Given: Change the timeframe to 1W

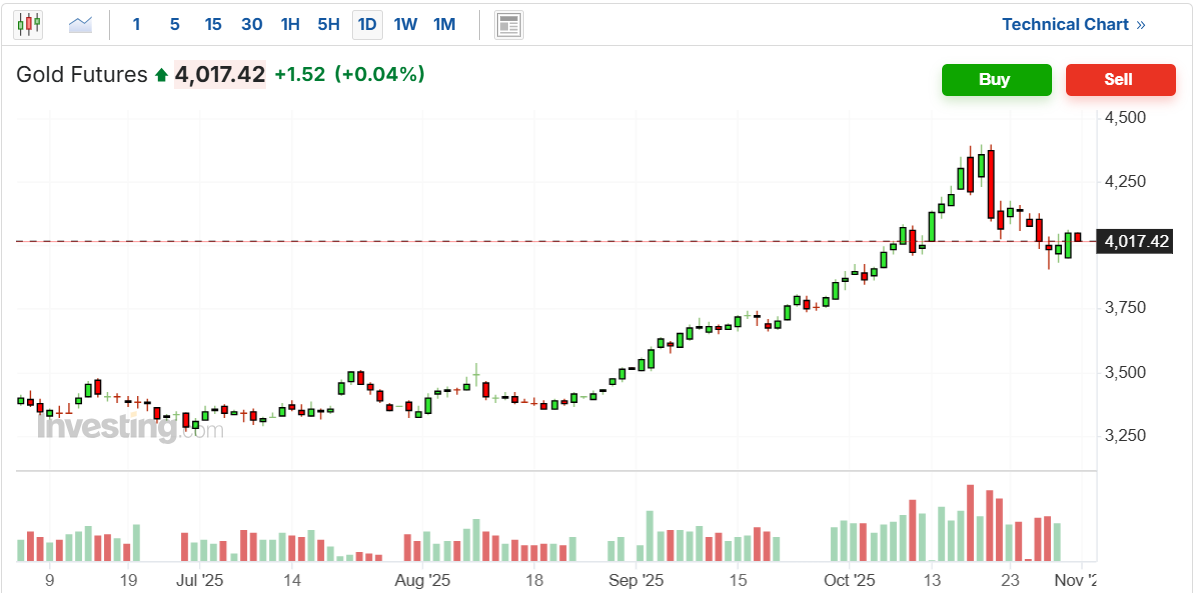Looking at the screenshot, I should 405,24.
